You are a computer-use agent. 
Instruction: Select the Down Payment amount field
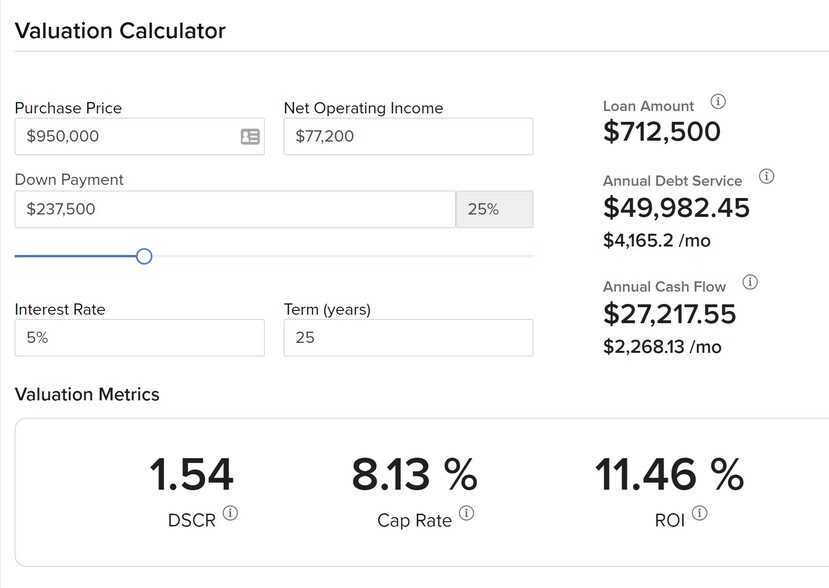(235, 210)
